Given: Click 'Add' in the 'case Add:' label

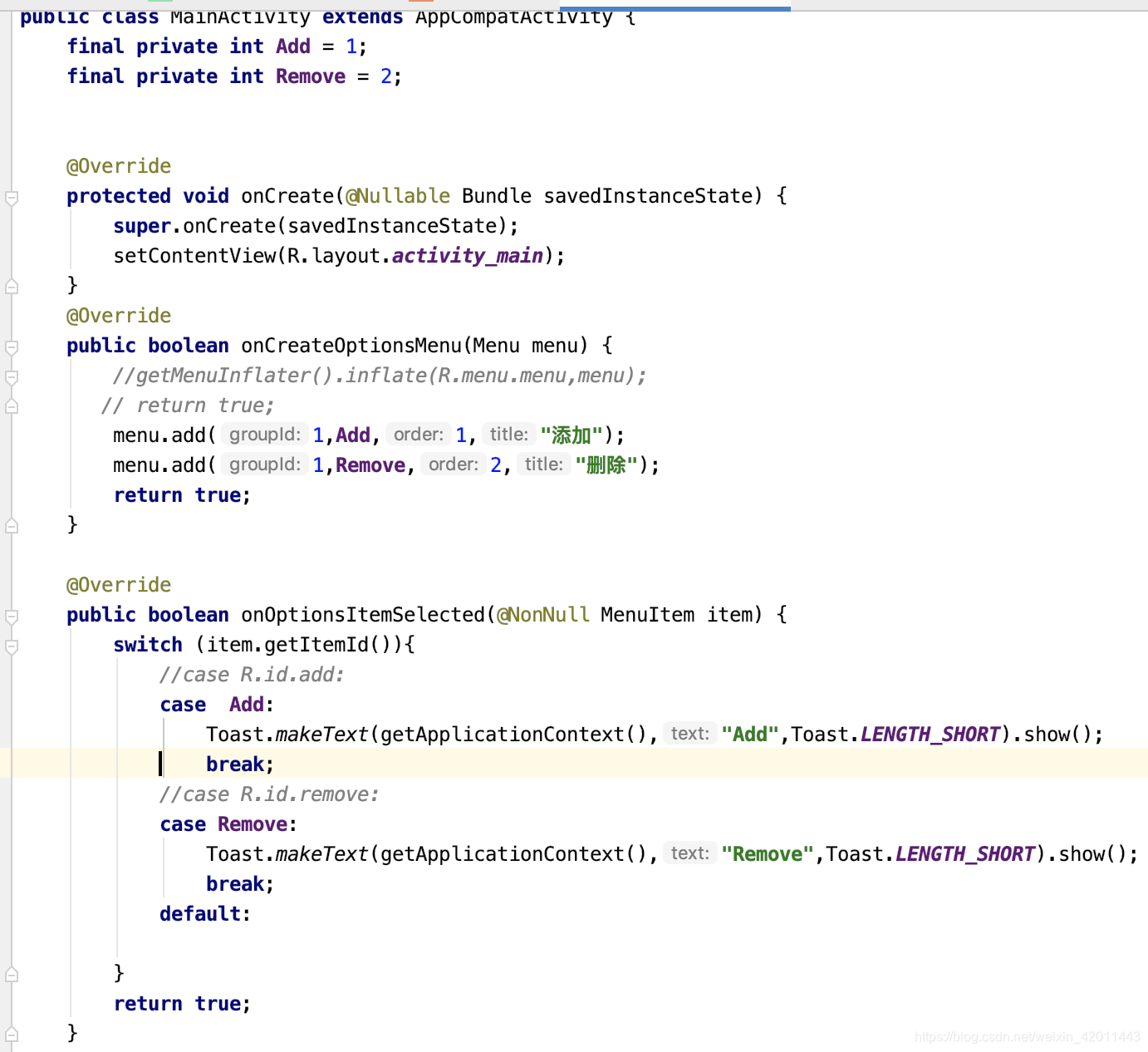Looking at the screenshot, I should 247,705.
